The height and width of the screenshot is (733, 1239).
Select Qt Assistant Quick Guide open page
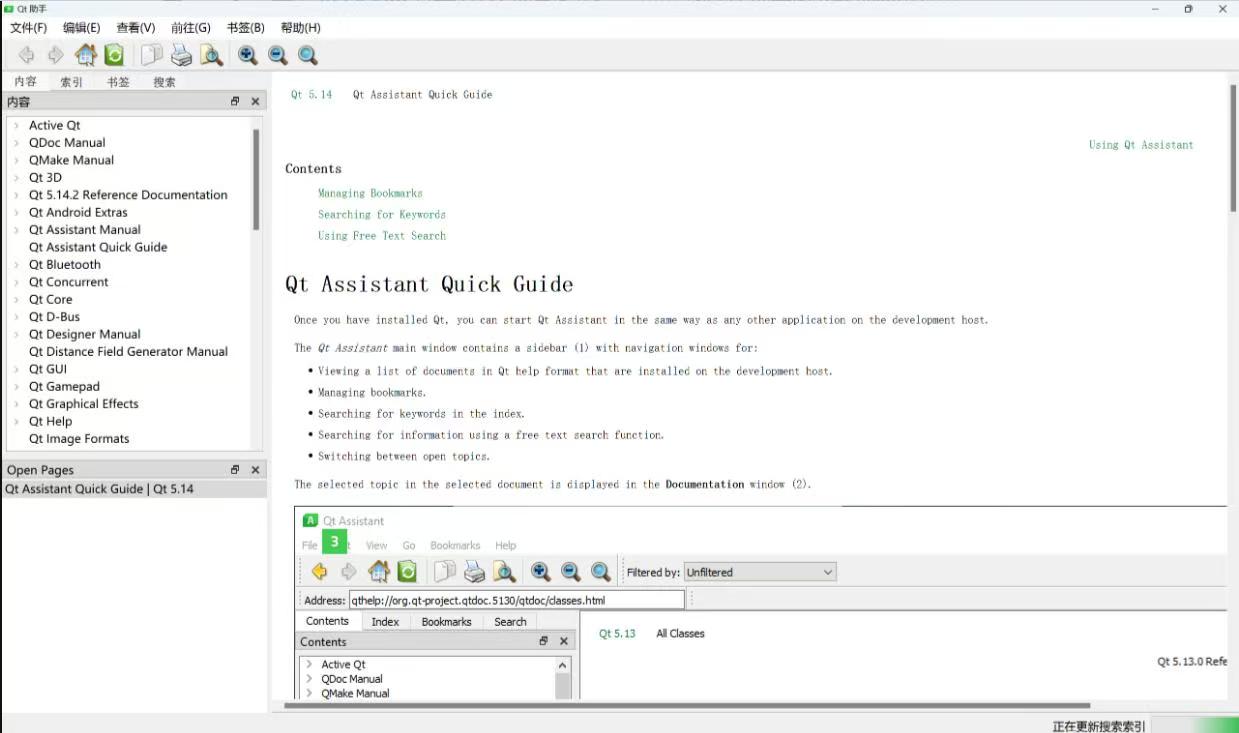pos(134,489)
